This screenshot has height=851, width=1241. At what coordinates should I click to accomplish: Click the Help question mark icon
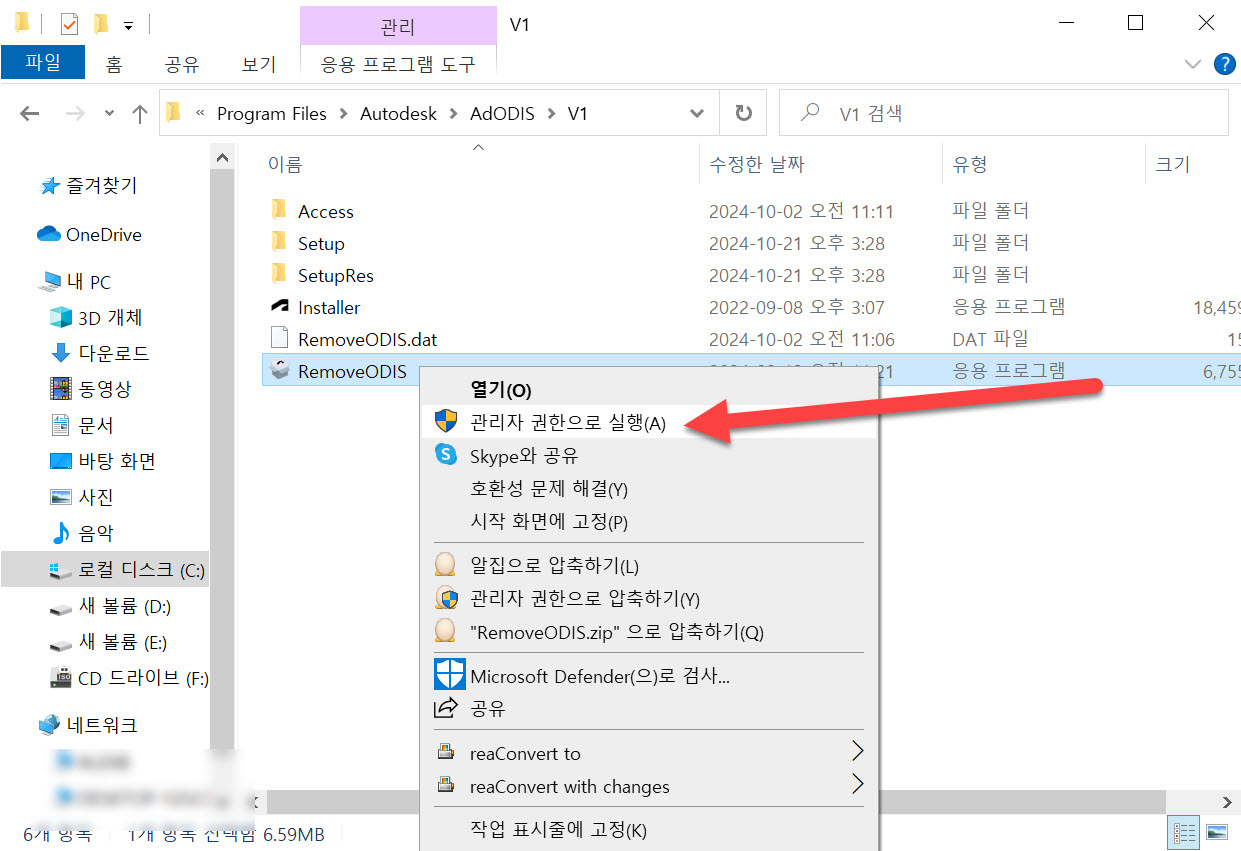[x=1224, y=64]
